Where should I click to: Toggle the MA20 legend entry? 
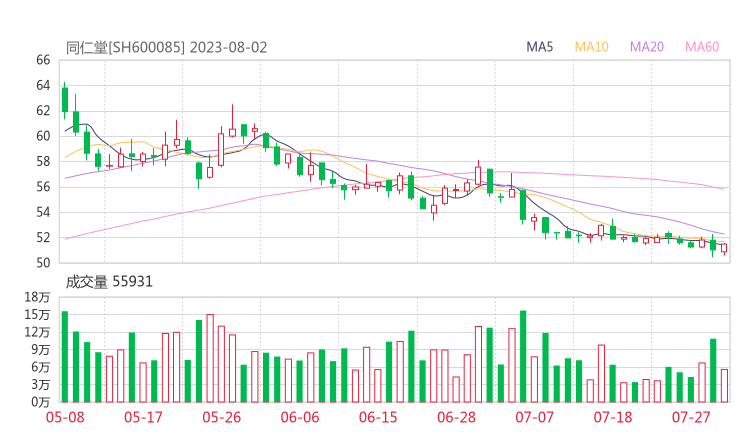[646, 47]
